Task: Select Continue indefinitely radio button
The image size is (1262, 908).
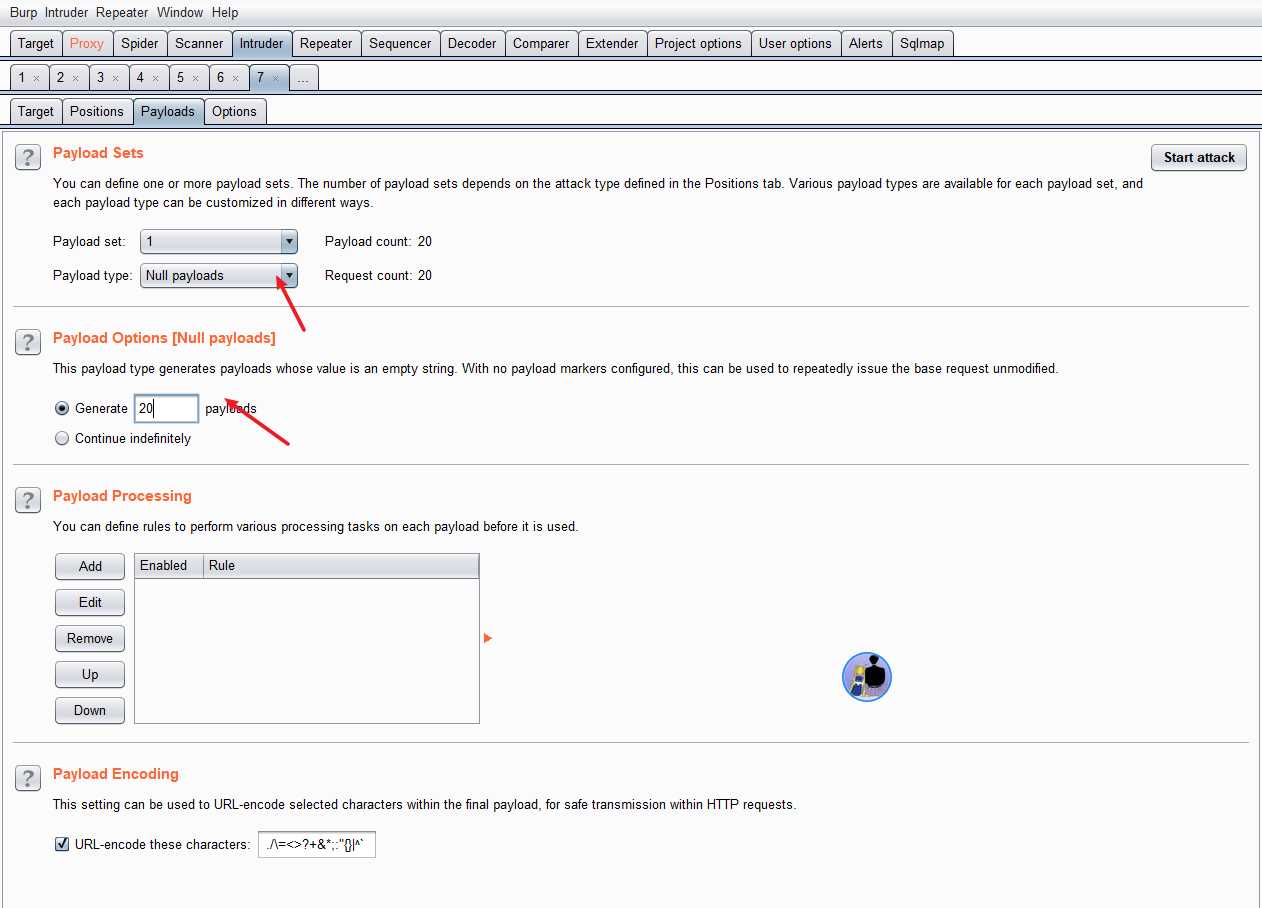Action: pos(62,438)
